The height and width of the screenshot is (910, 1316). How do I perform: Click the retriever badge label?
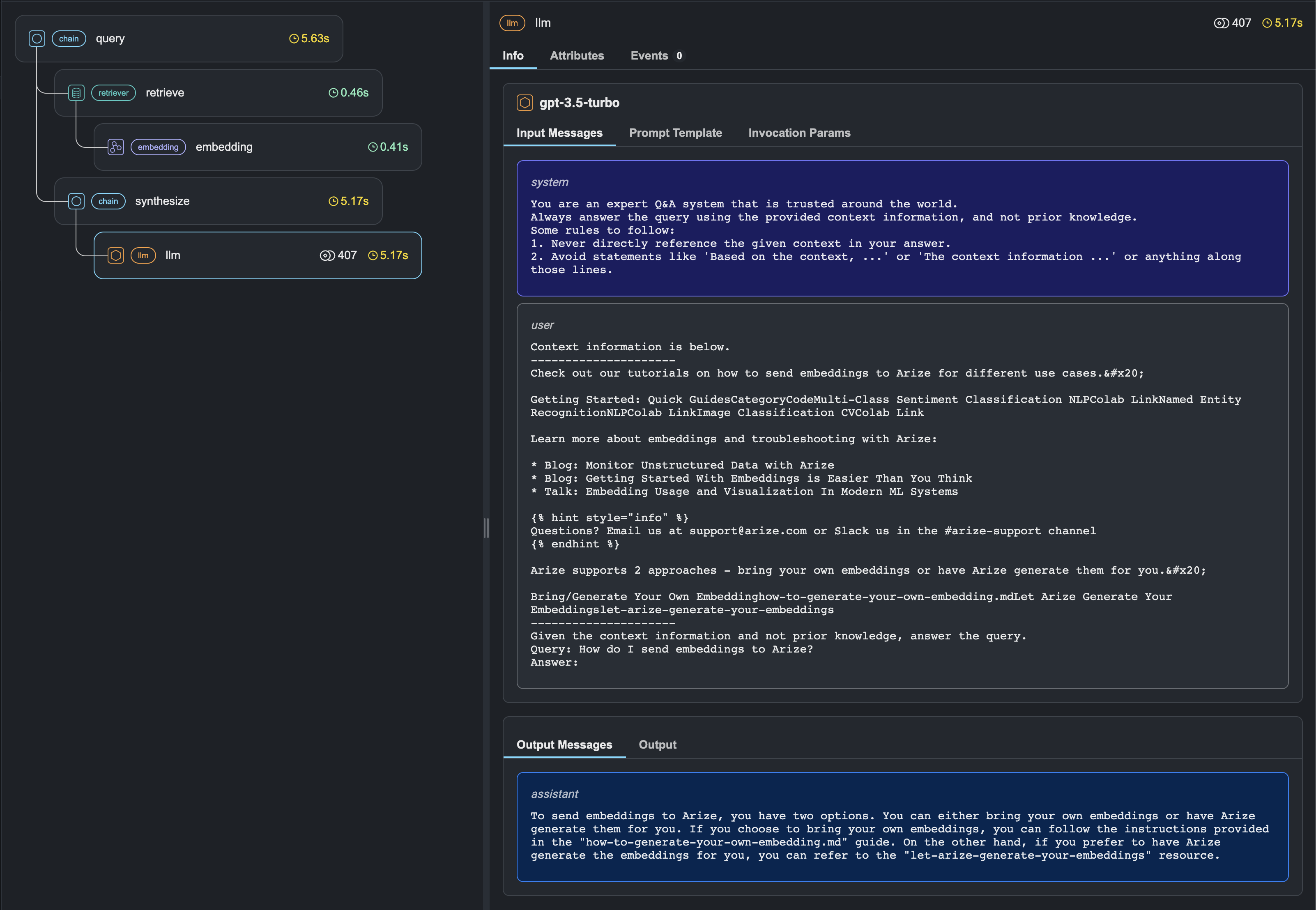coord(113,93)
